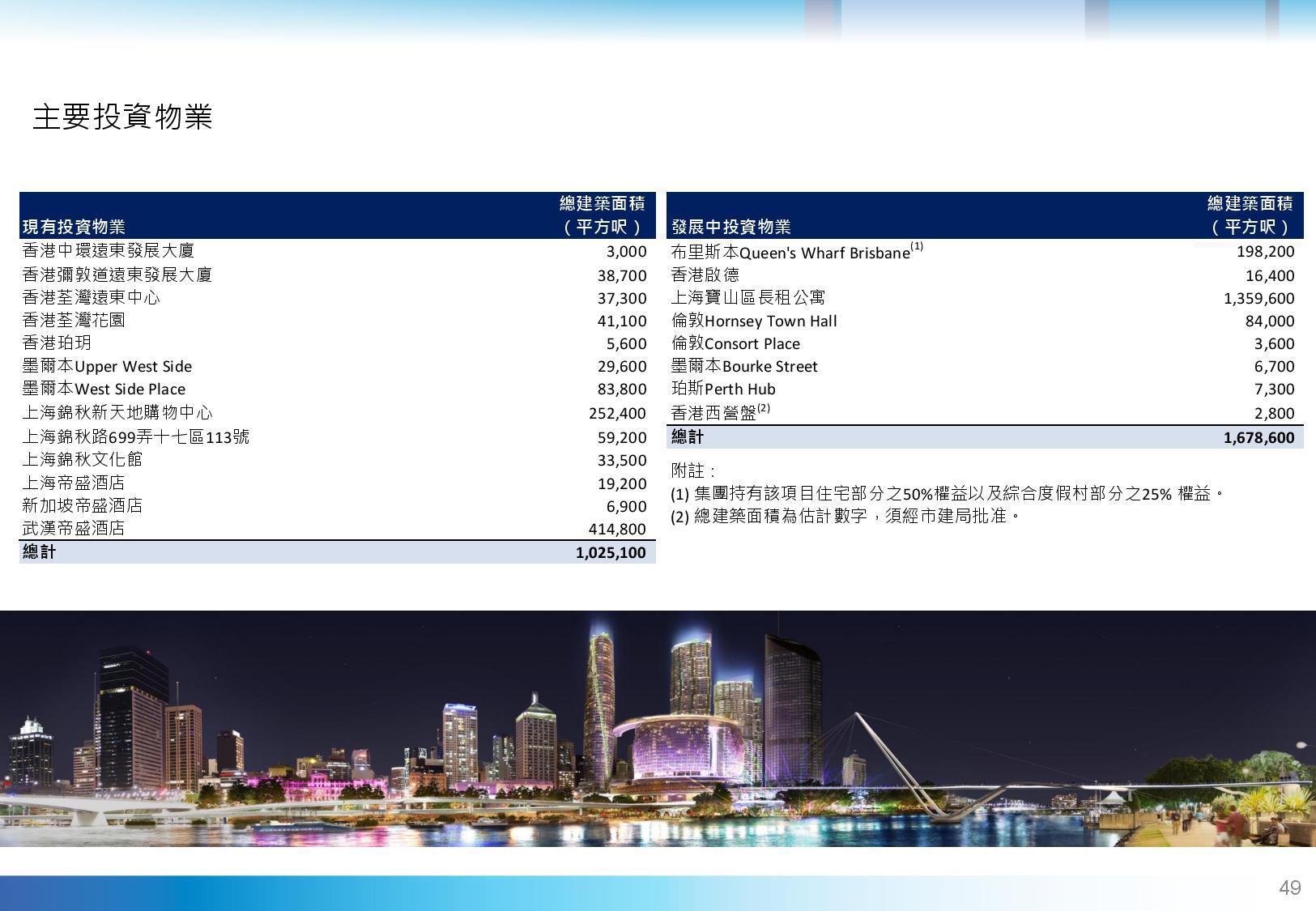Select the value 83,800
Screen dimensions: 1316x911
click(x=622, y=389)
